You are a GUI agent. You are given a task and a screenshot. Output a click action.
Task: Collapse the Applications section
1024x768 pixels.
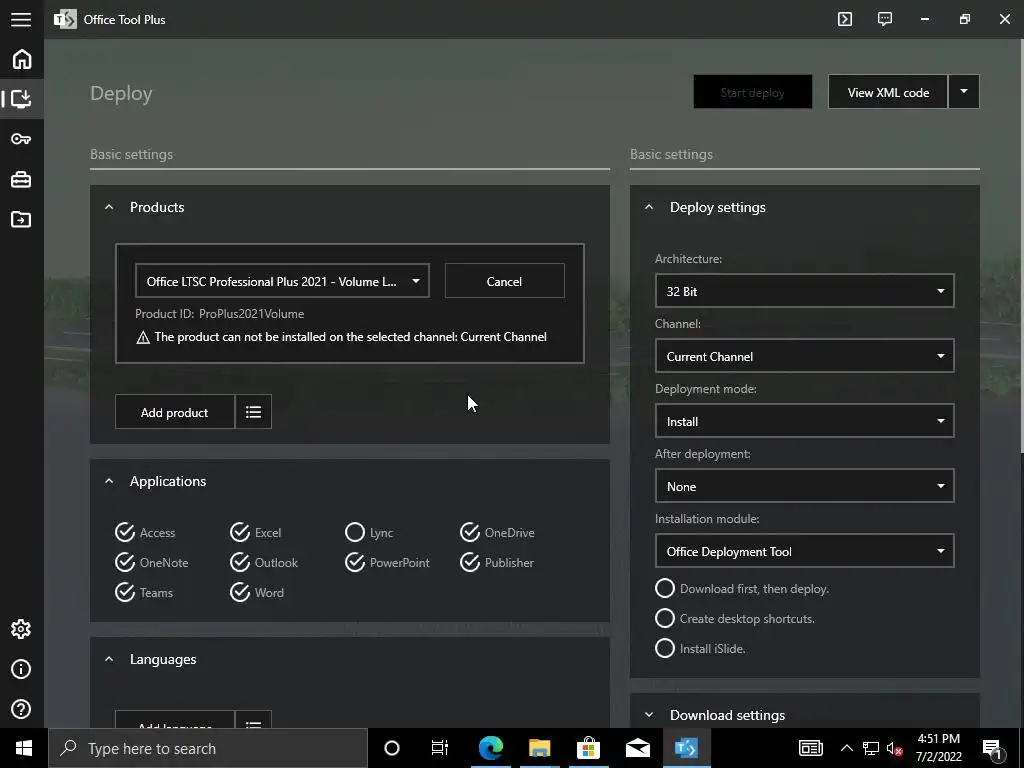click(109, 481)
